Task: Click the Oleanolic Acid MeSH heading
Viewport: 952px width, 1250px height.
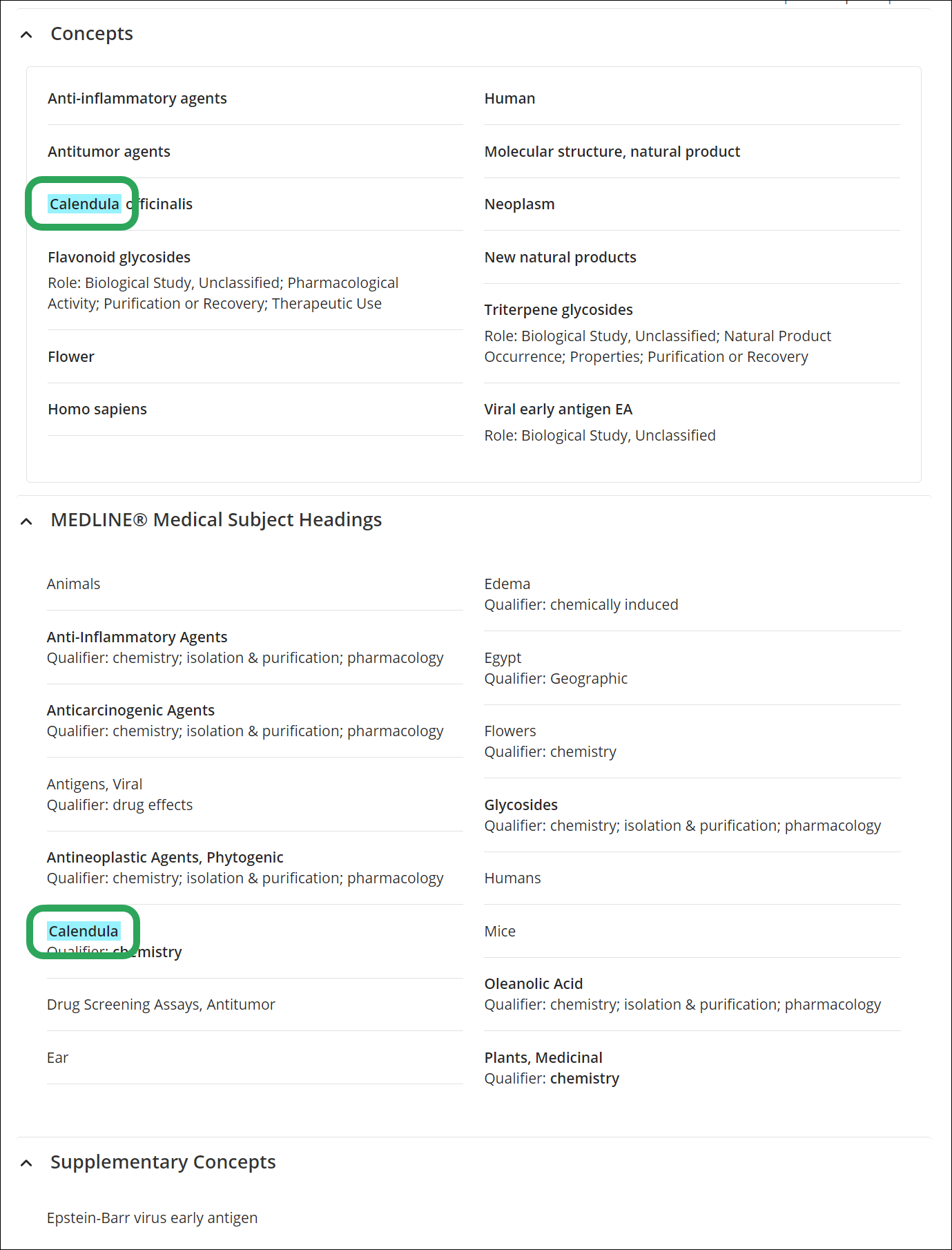Action: (534, 983)
